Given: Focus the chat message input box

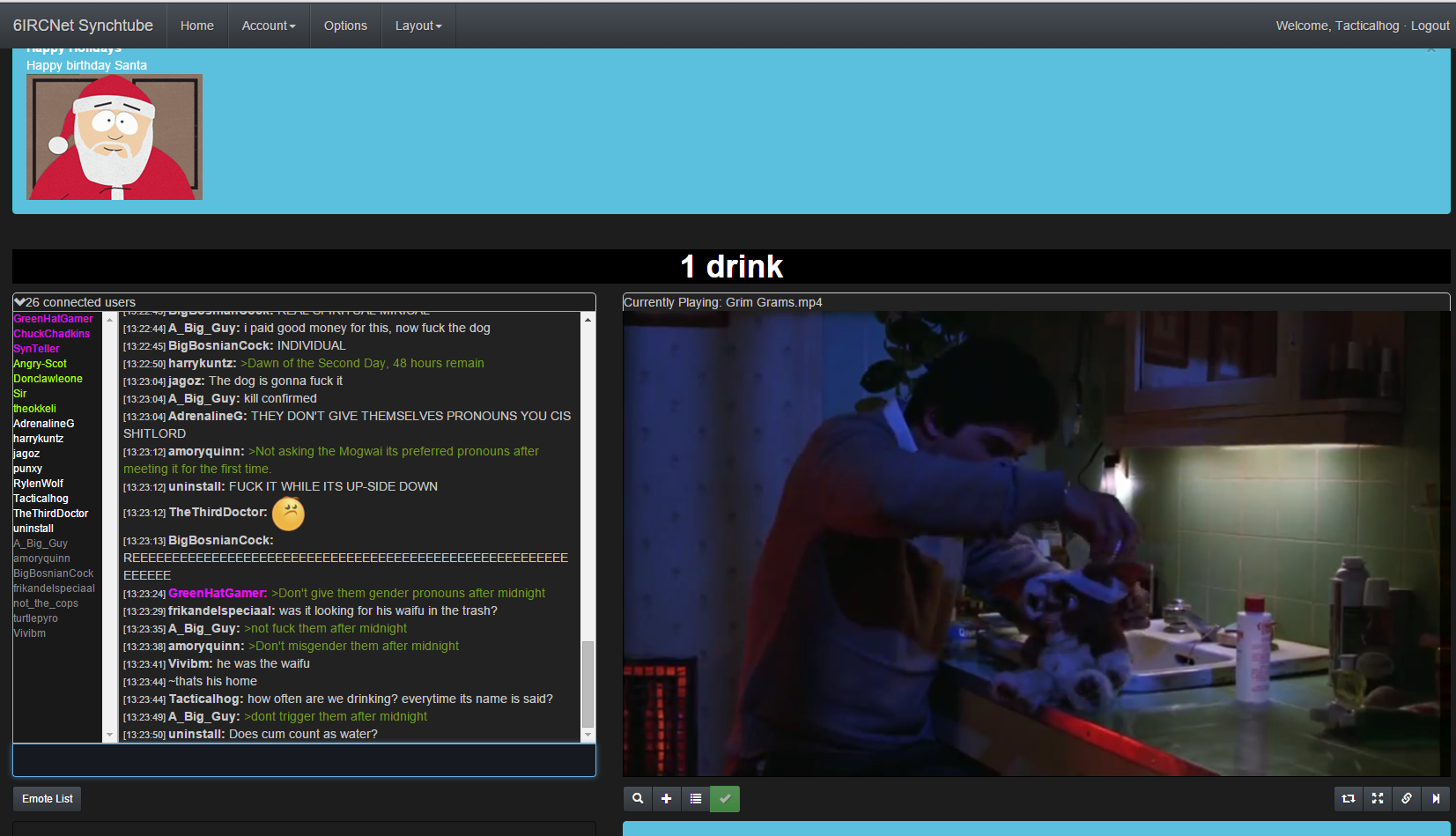Looking at the screenshot, I should (x=304, y=760).
